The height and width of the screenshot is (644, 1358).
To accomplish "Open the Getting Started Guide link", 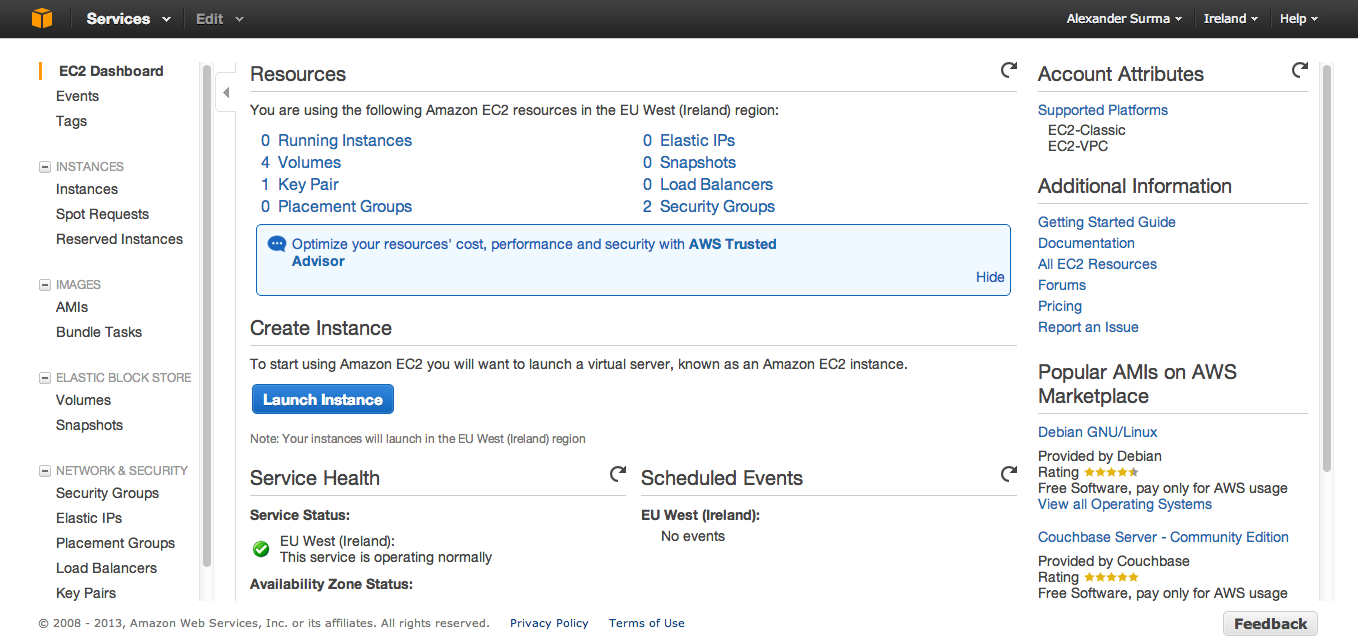I will [1107, 222].
